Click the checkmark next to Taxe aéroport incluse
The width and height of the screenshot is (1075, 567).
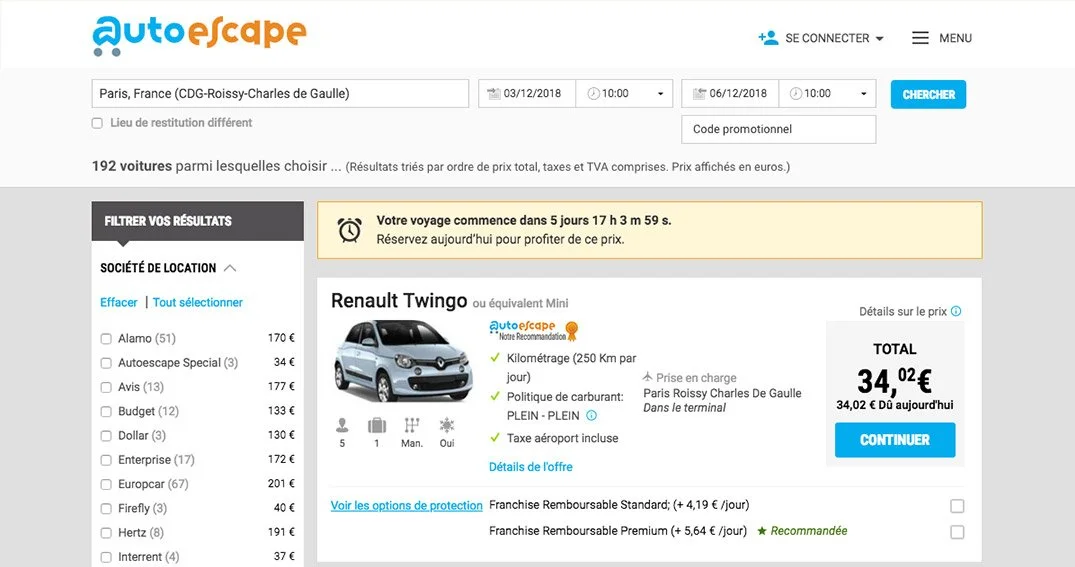tap(495, 437)
